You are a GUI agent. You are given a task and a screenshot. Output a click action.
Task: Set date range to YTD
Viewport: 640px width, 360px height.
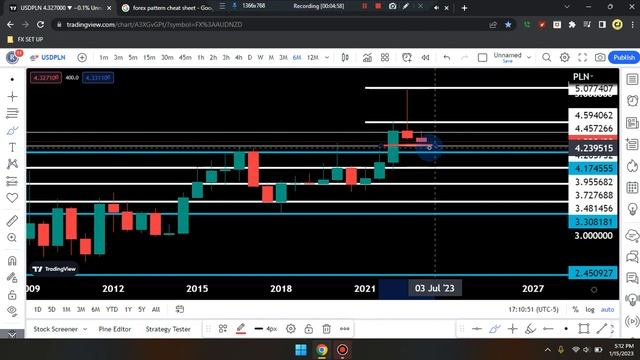pos(112,309)
